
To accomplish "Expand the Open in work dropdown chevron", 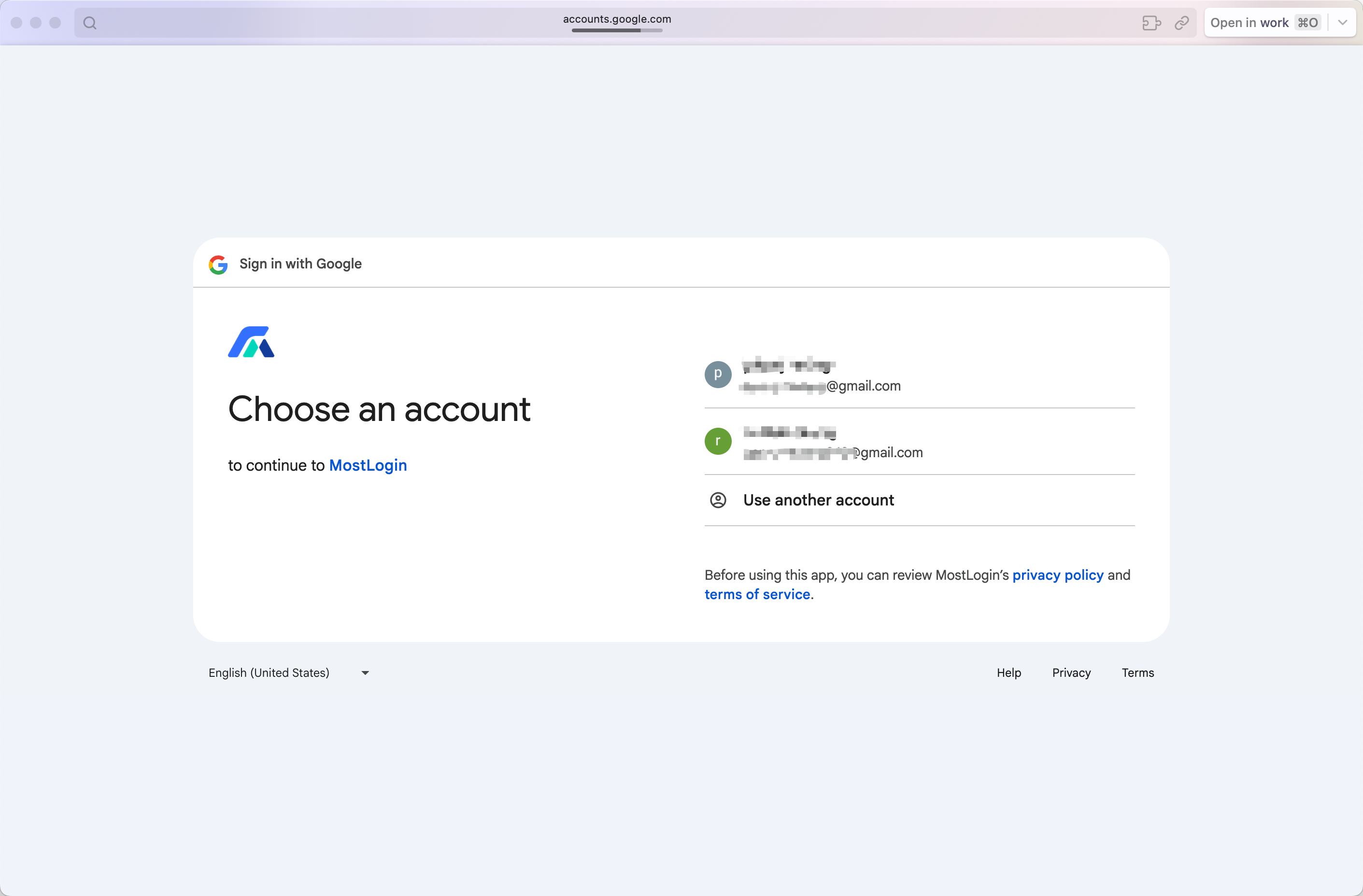I will click(x=1342, y=23).
